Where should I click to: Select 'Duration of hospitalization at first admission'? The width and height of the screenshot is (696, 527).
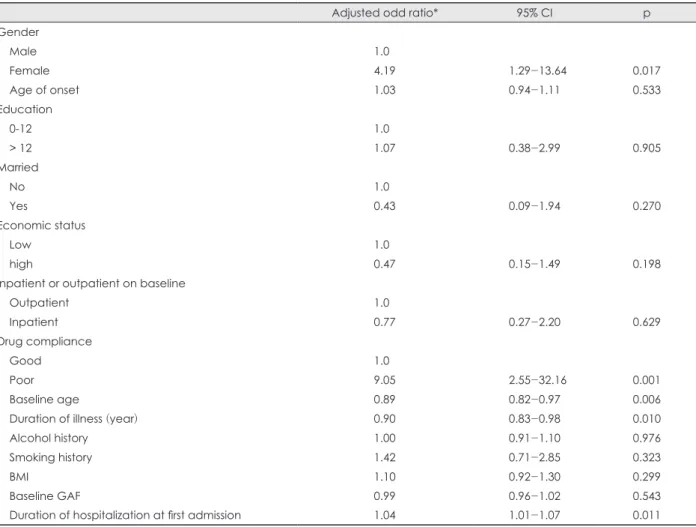pyautogui.click(x=125, y=515)
